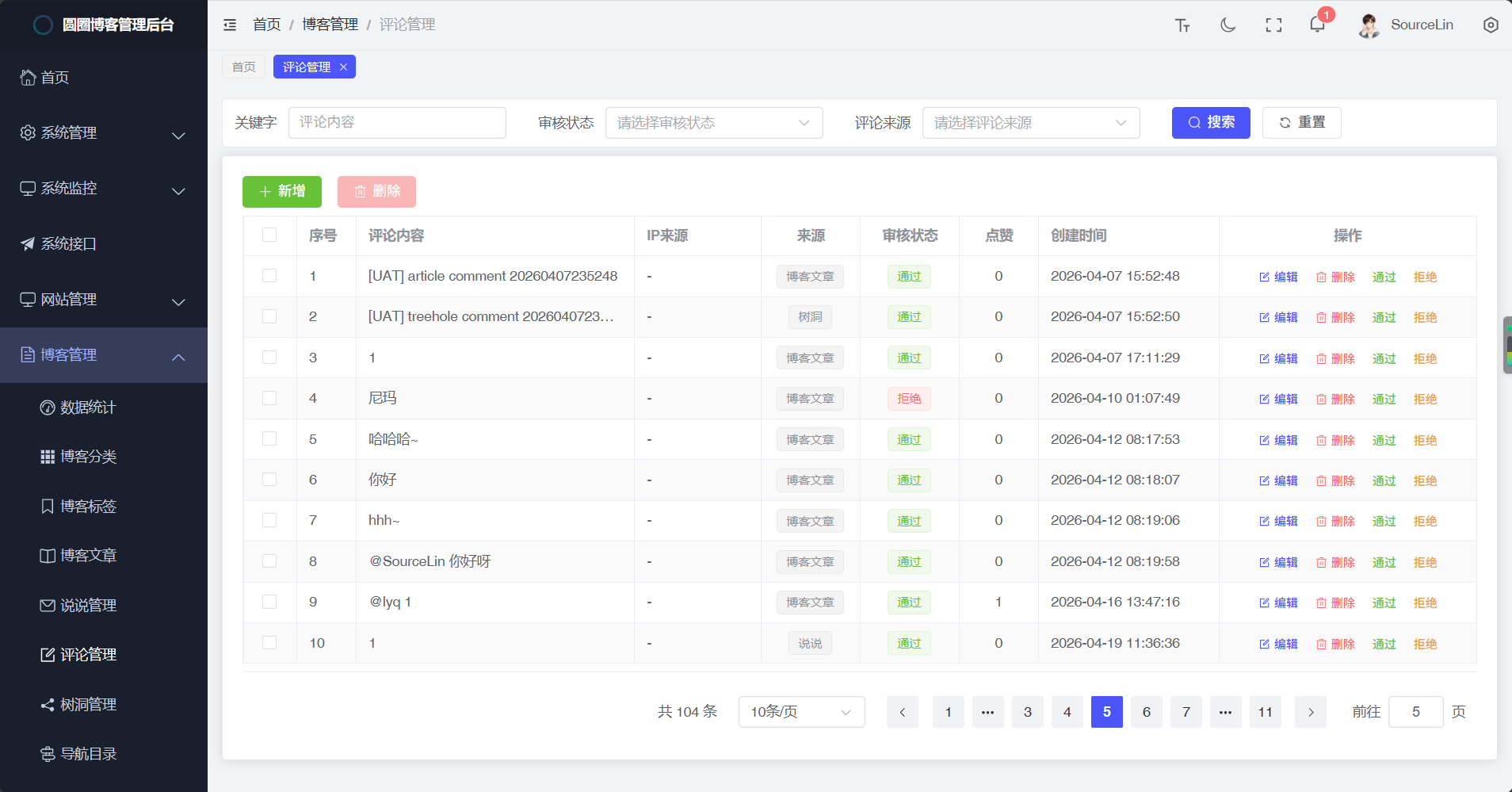This screenshot has height=792, width=1512.
Task: Open 博客标签 in the sidebar
Action: click(x=104, y=507)
